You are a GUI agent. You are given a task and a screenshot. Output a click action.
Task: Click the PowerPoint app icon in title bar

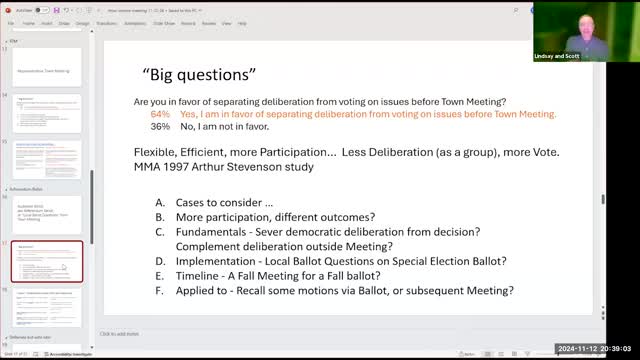(8, 10)
